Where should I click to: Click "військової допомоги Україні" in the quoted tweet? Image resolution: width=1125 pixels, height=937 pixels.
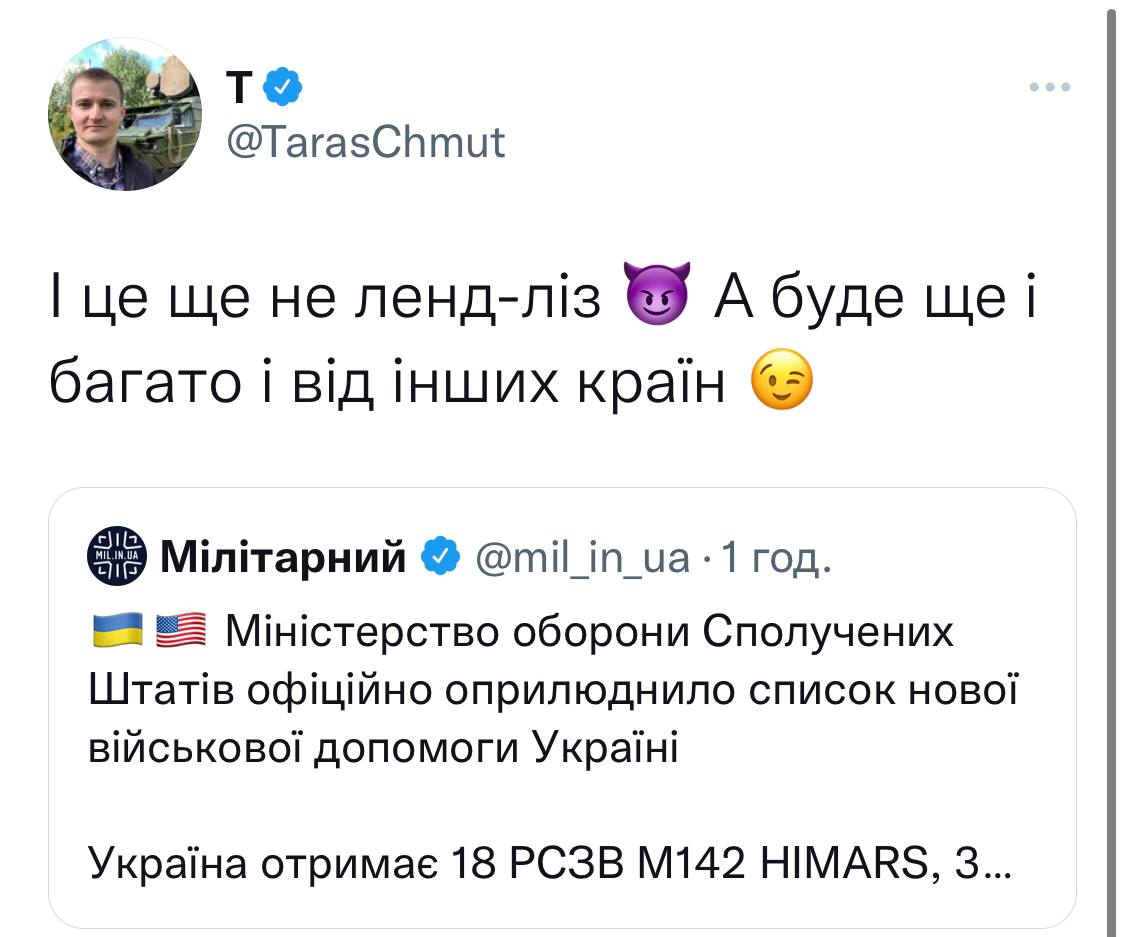click(x=384, y=746)
